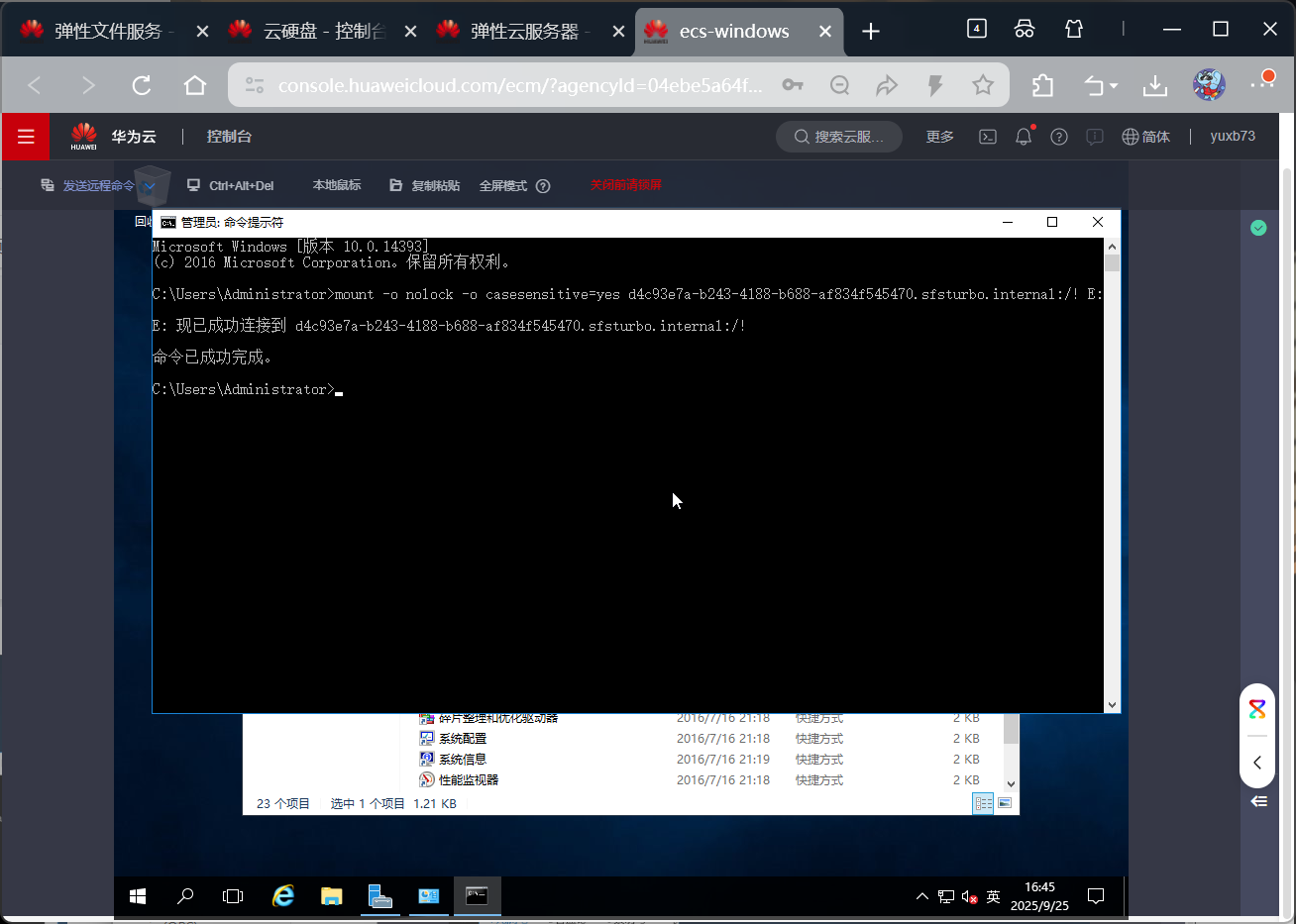Go to the browser home page
The width and height of the screenshot is (1296, 924).
195,85
